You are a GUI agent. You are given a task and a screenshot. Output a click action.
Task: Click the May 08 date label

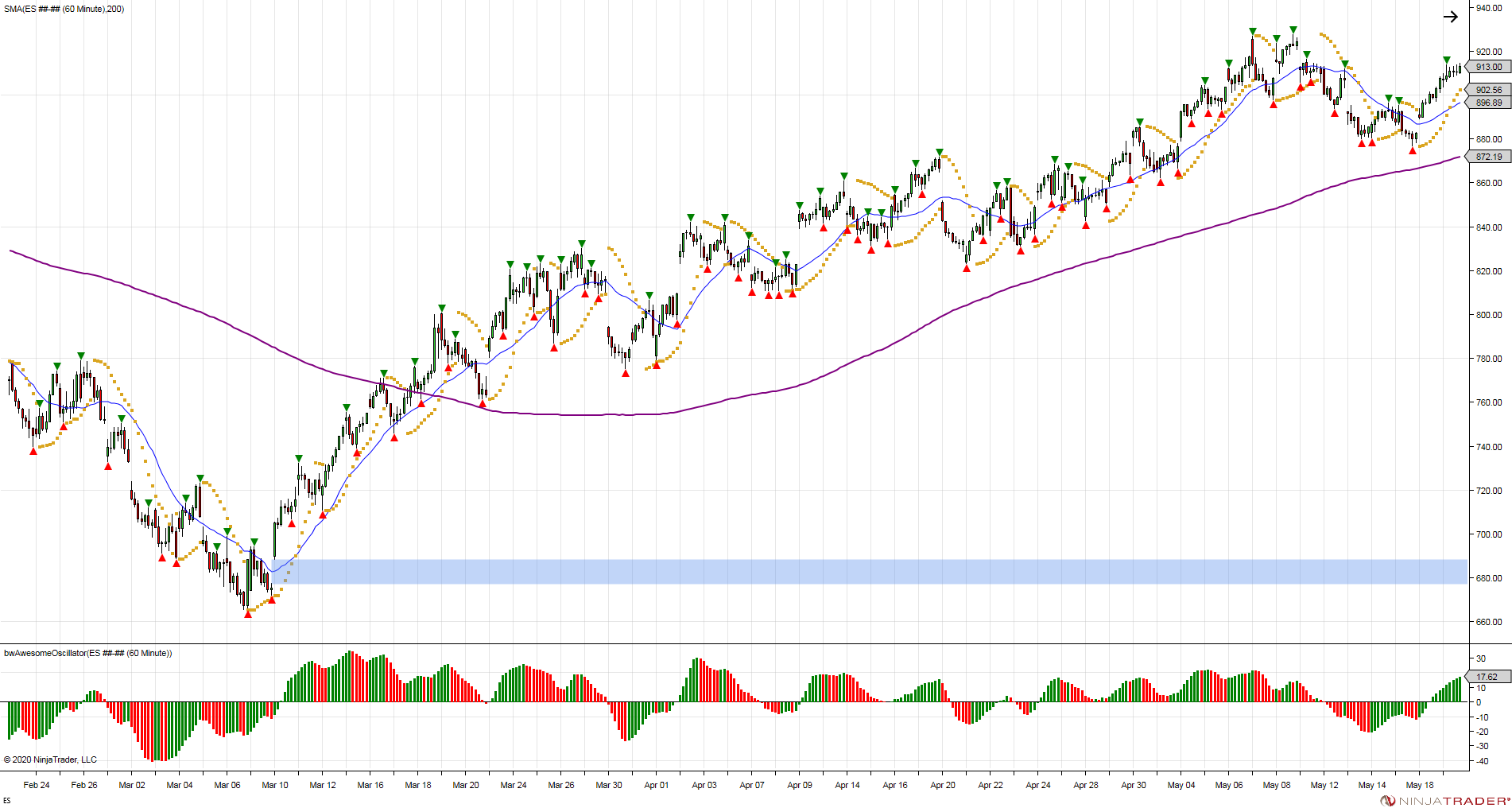(1277, 785)
